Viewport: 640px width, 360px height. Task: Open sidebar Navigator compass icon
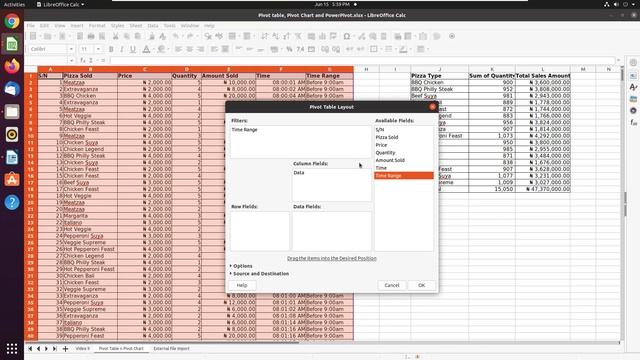(633, 110)
